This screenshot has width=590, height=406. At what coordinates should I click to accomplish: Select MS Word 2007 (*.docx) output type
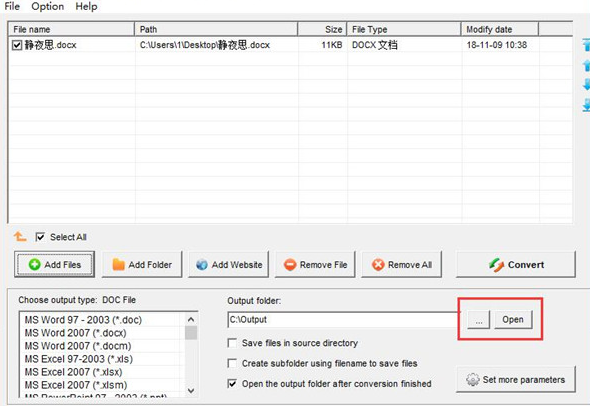(102, 333)
